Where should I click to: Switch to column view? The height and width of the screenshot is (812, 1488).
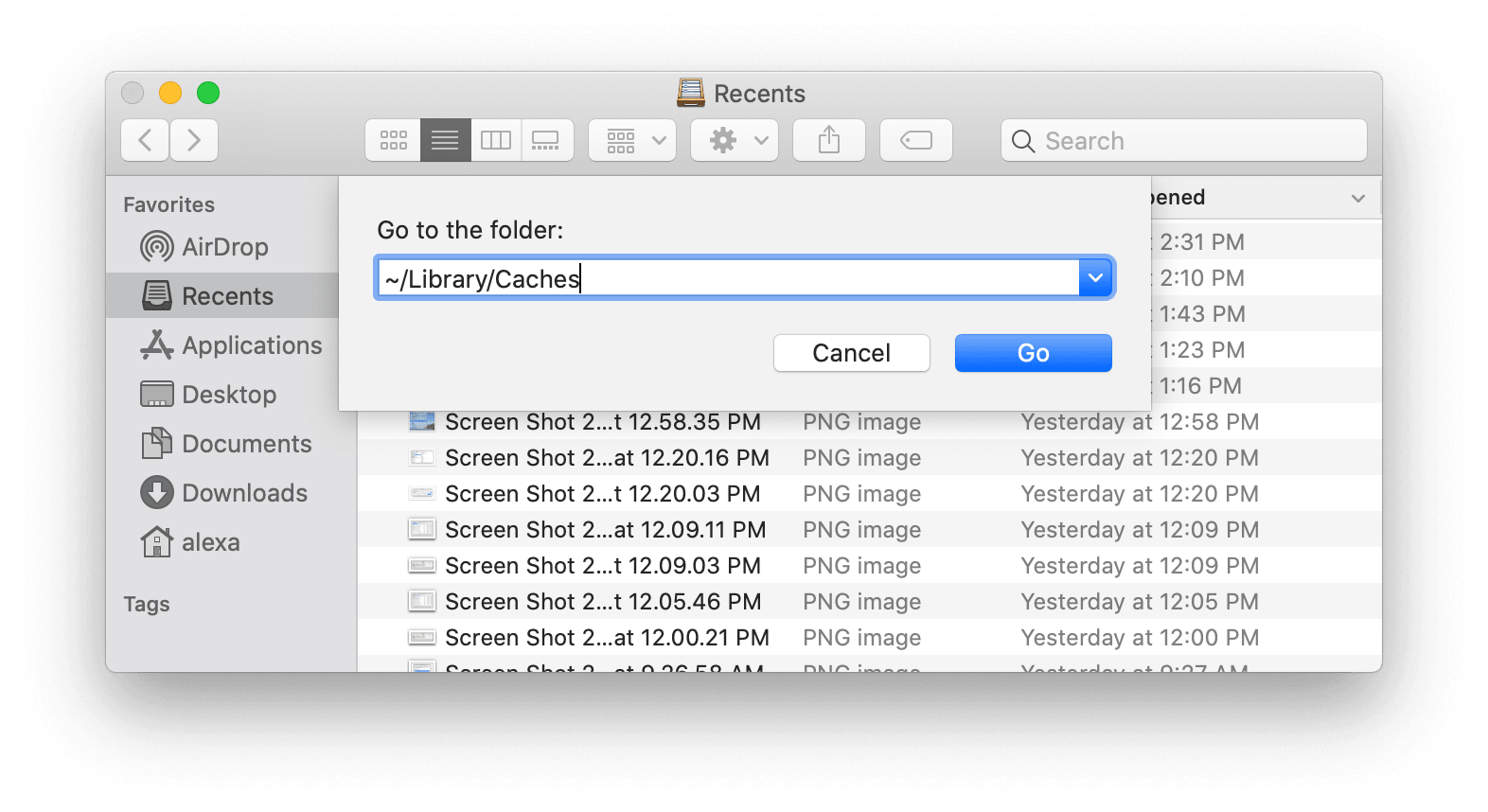tap(496, 141)
